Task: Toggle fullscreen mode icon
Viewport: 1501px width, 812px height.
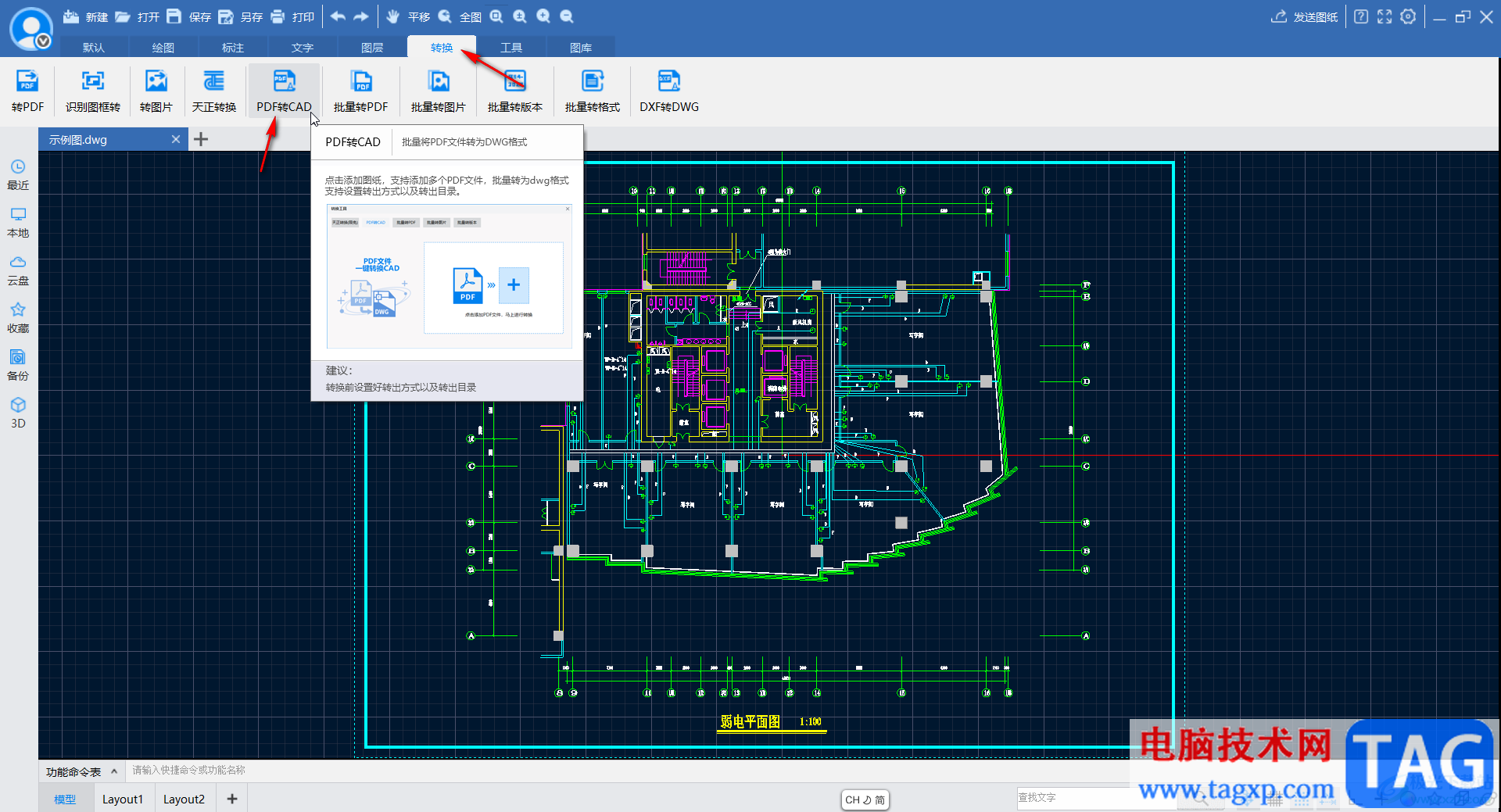Action: [1385, 16]
